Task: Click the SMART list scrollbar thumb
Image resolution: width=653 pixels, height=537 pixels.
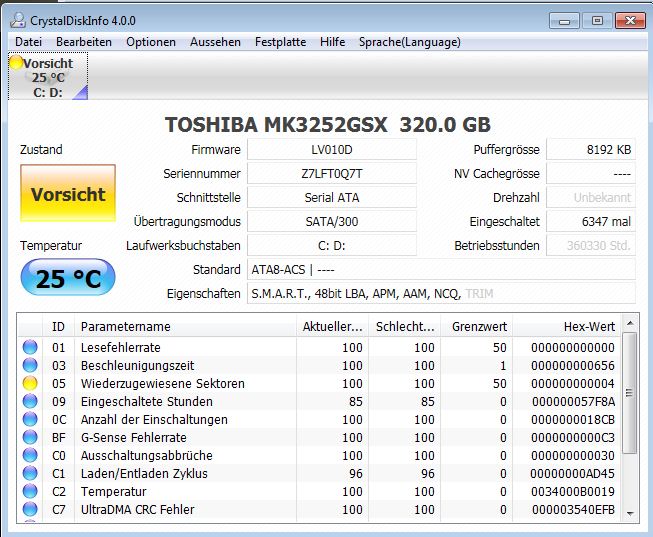Action: click(x=630, y=393)
